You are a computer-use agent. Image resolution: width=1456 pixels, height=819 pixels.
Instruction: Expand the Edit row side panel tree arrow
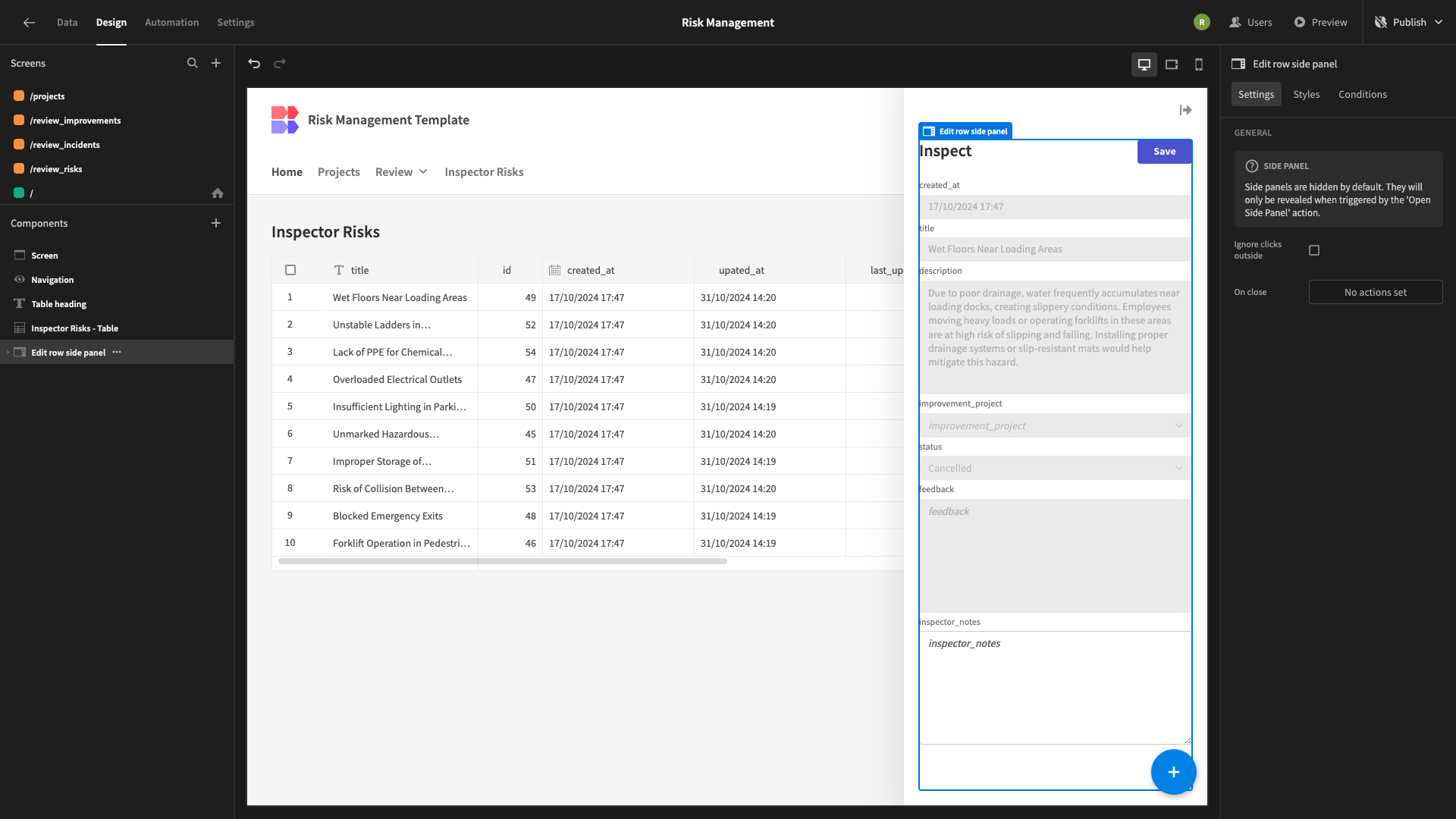tap(8, 353)
